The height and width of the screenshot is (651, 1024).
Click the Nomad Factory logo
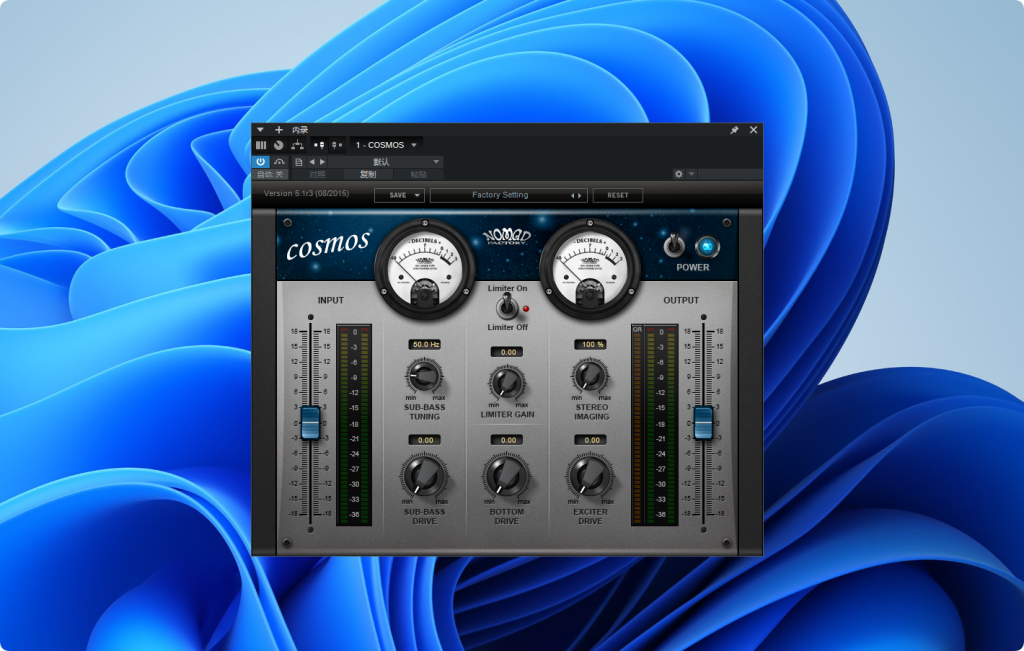(x=507, y=236)
